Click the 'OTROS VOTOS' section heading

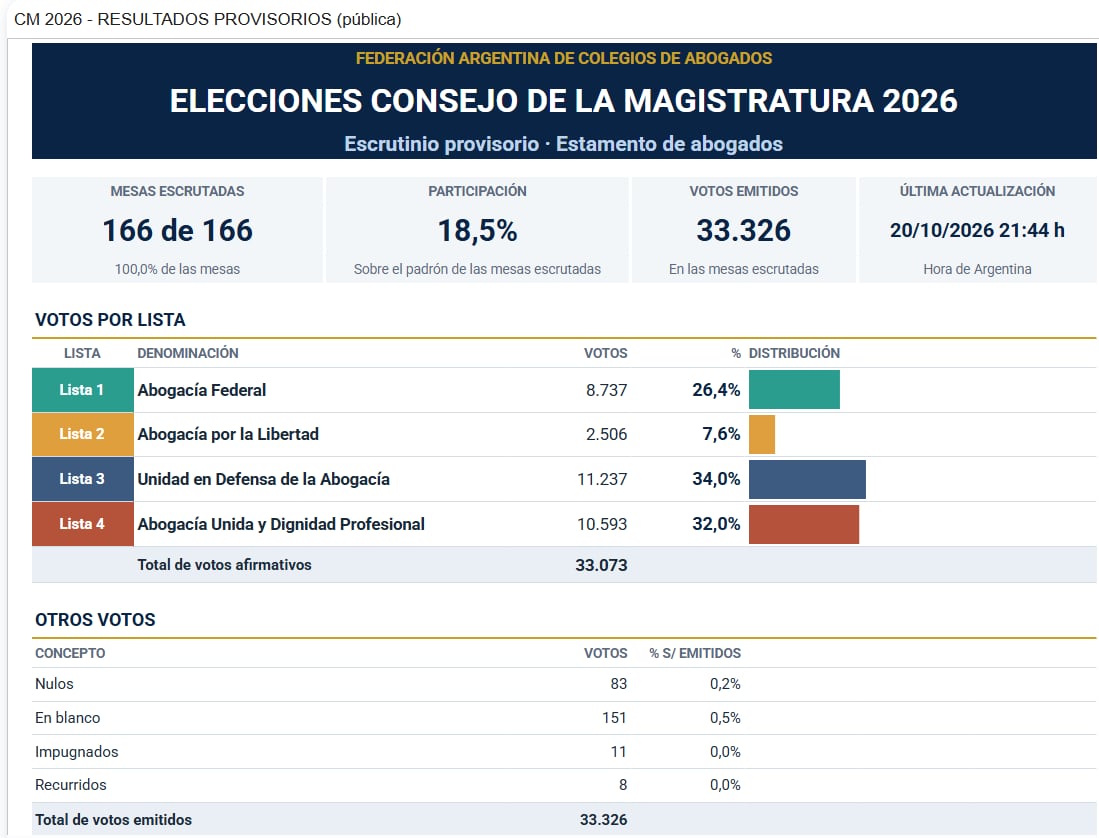(x=95, y=620)
